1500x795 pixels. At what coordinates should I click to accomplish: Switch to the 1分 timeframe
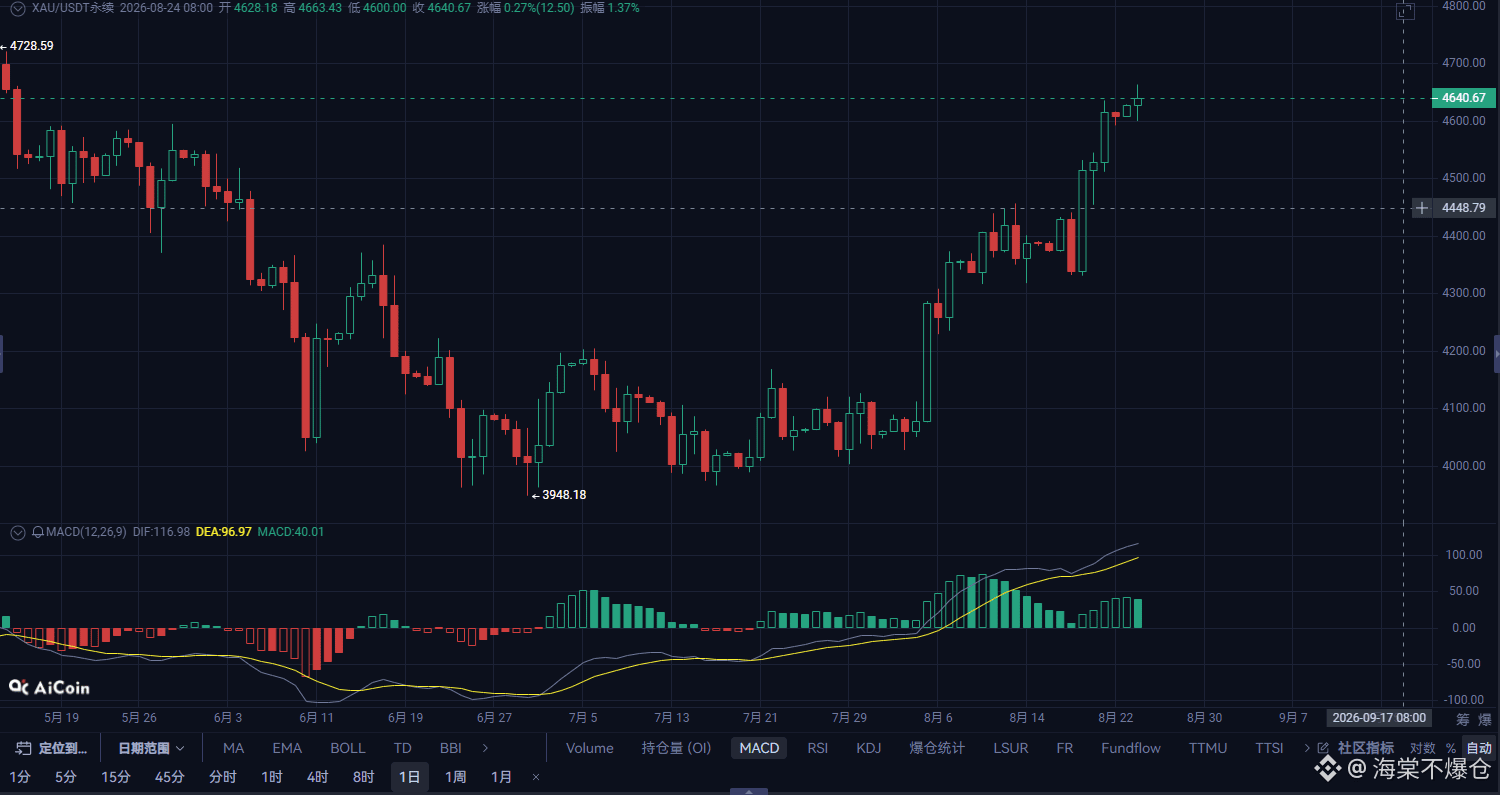point(20,777)
